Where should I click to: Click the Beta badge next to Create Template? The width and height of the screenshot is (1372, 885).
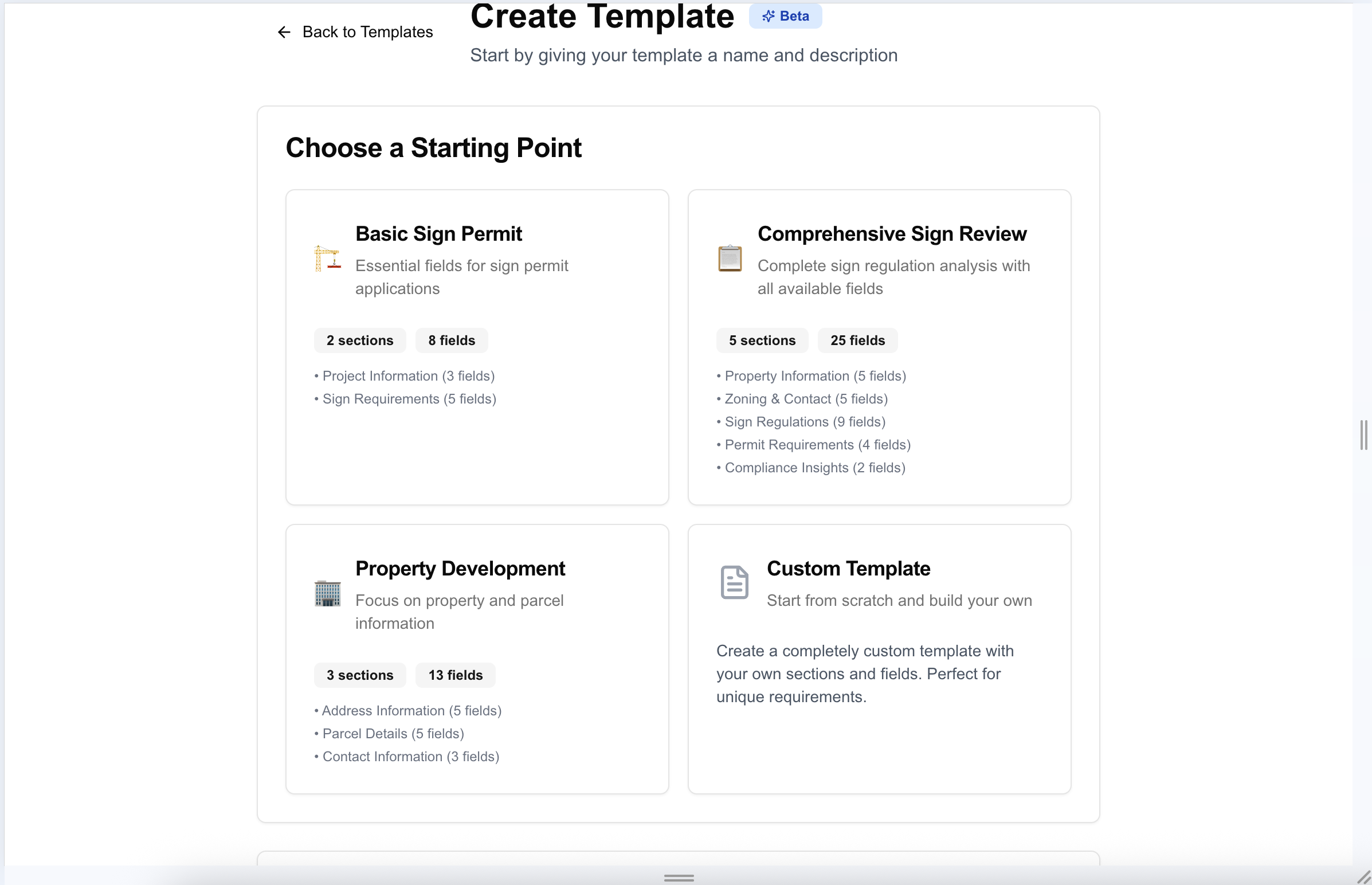click(x=785, y=15)
